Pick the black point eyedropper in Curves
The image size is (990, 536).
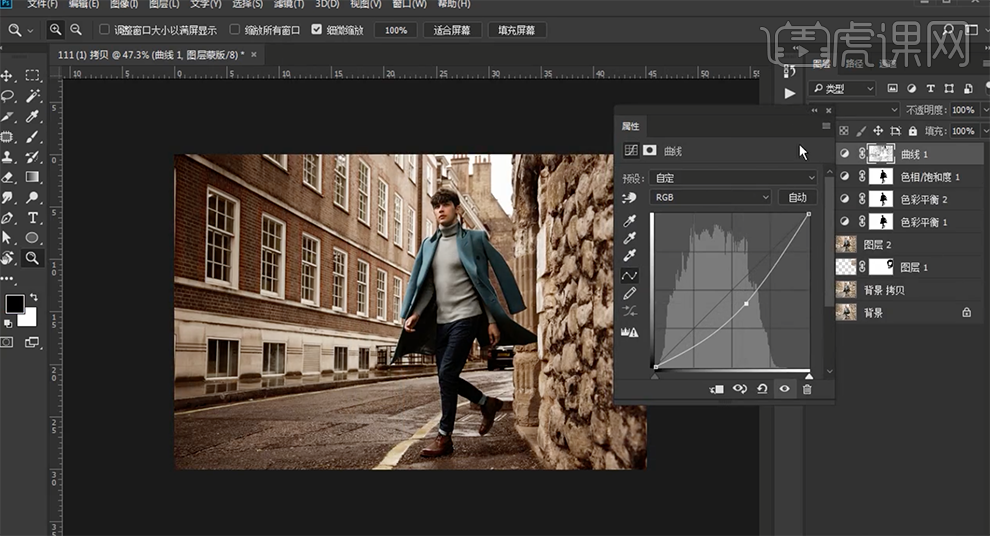[630, 220]
